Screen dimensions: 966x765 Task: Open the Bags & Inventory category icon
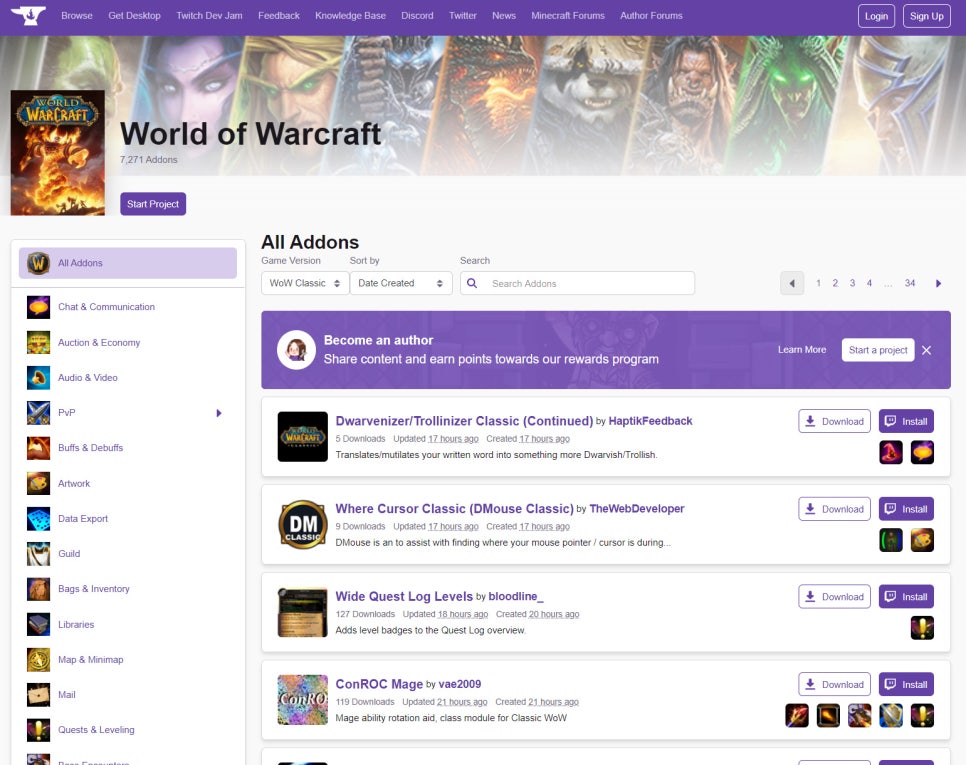pos(38,589)
